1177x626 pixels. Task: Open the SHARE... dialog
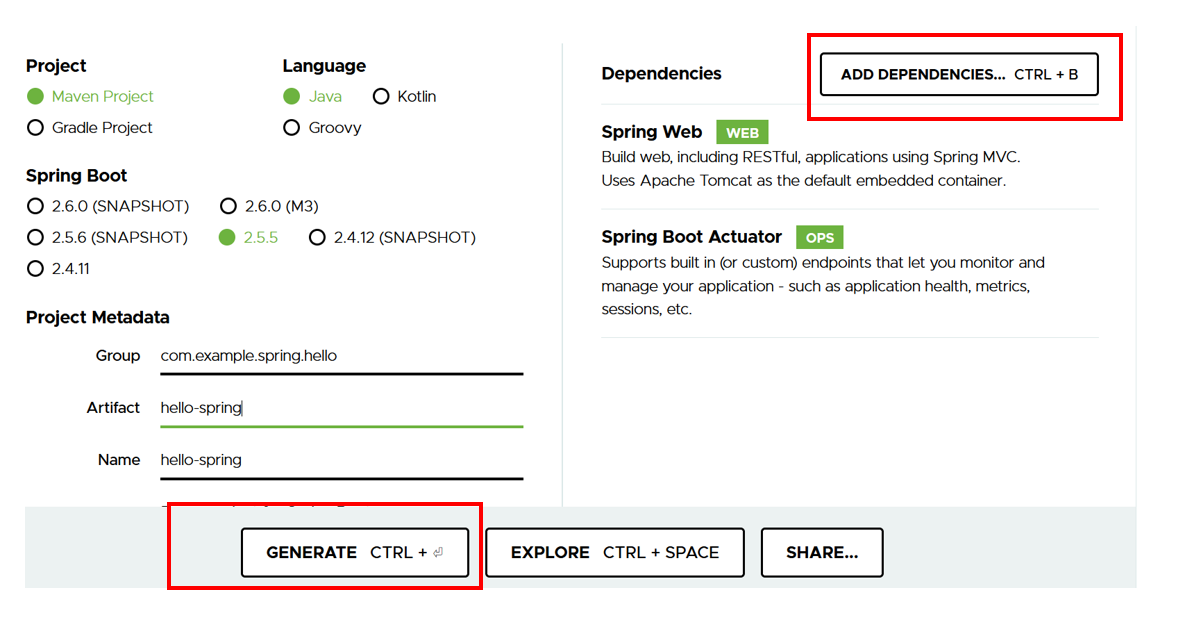(x=822, y=552)
